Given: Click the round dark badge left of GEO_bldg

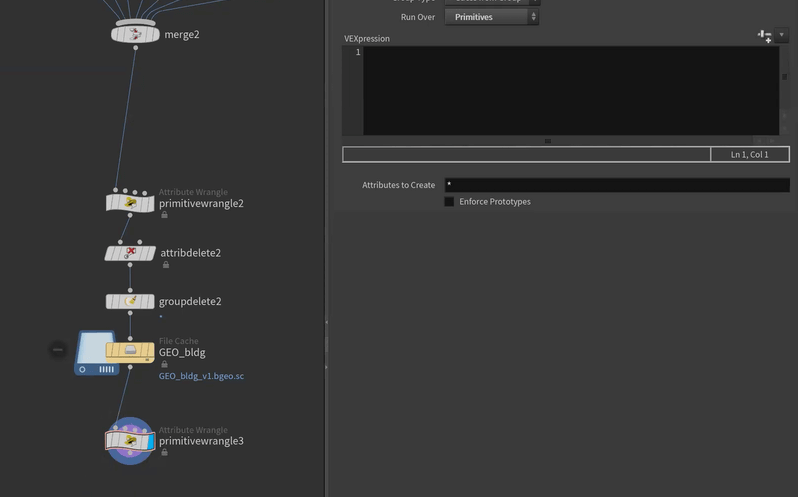Looking at the screenshot, I should click(x=58, y=350).
